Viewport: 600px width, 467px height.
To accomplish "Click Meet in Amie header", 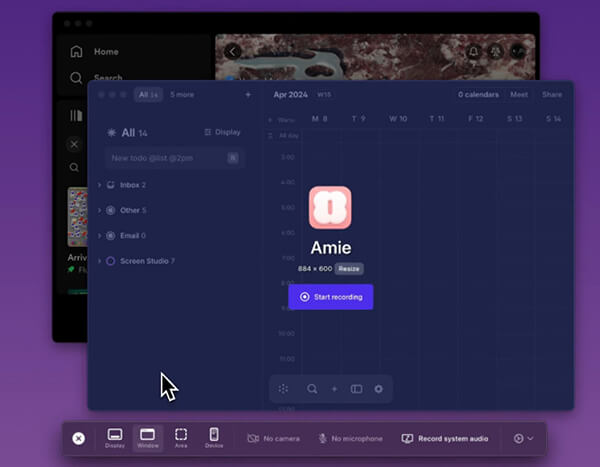I will coord(519,95).
